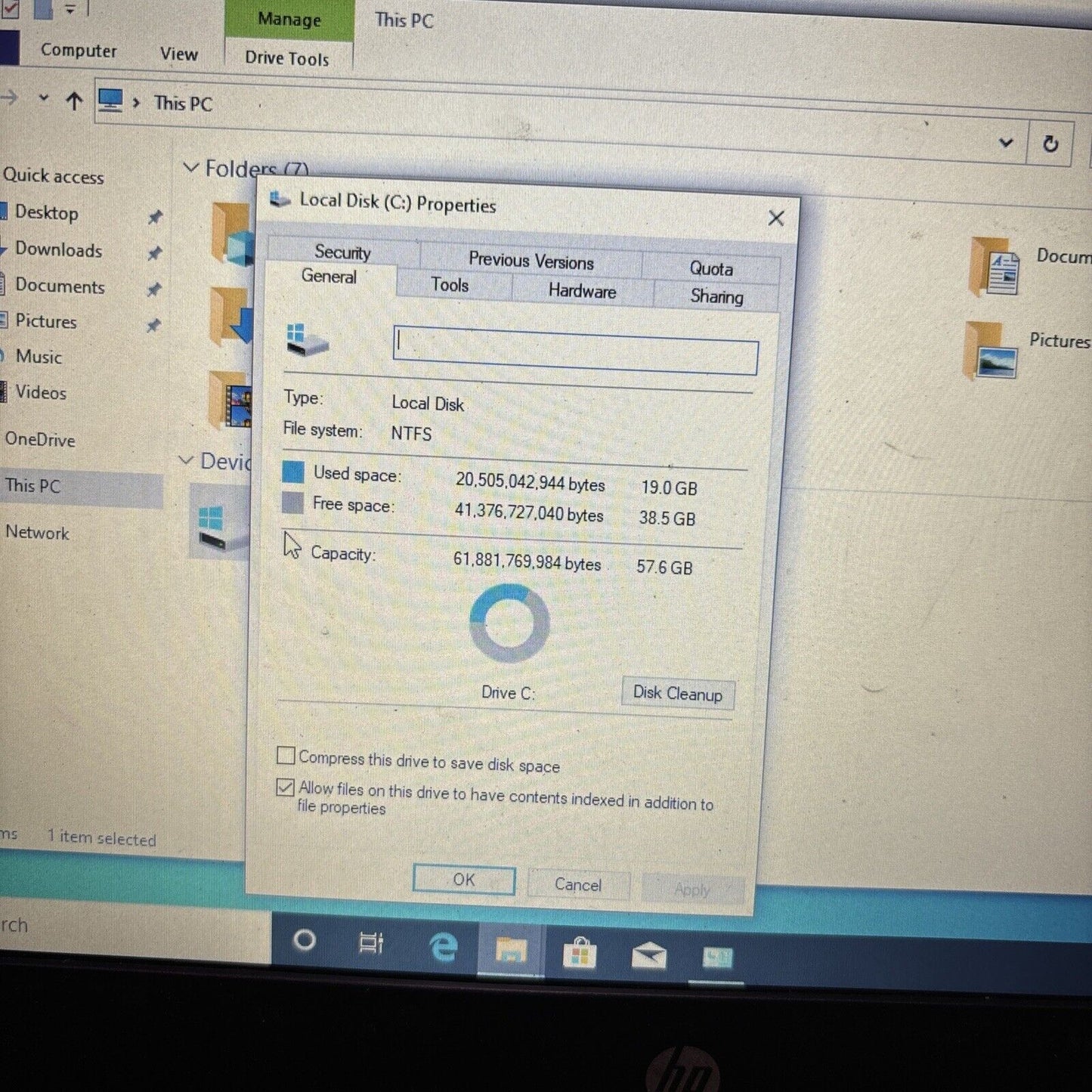This screenshot has height=1092, width=1092.
Task: Open the Hardware tab of Properties
Action: point(582,291)
